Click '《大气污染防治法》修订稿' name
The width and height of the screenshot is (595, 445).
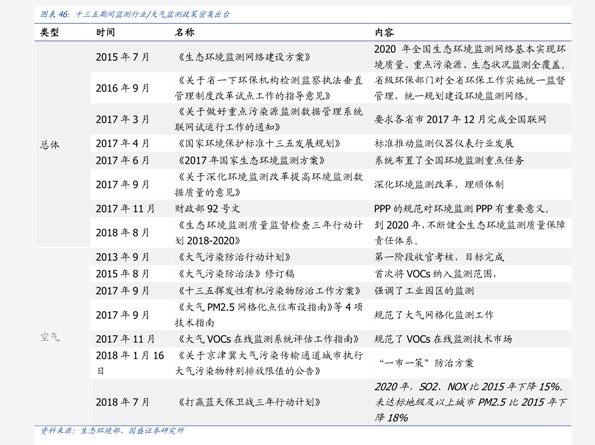(235, 274)
